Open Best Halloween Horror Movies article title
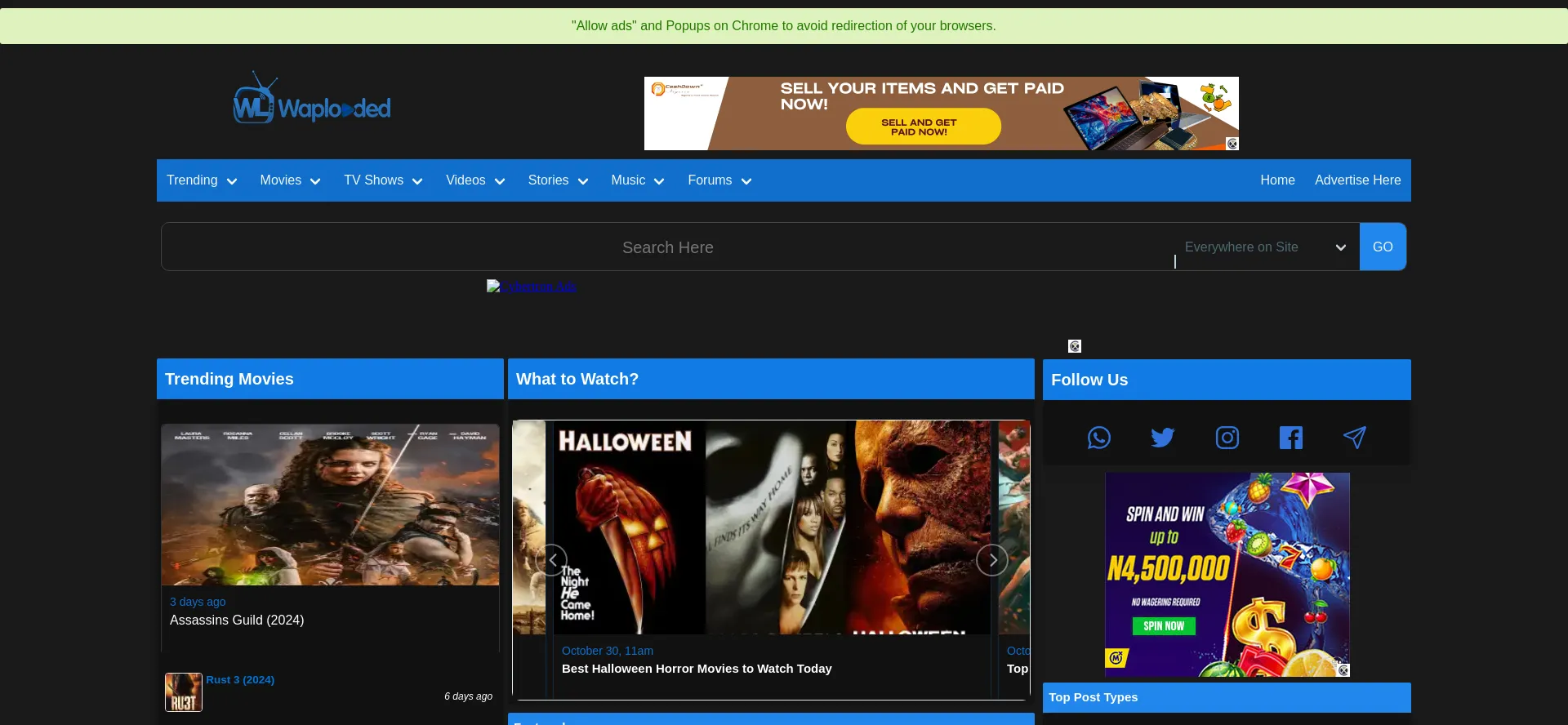1568x725 pixels. 697,669
